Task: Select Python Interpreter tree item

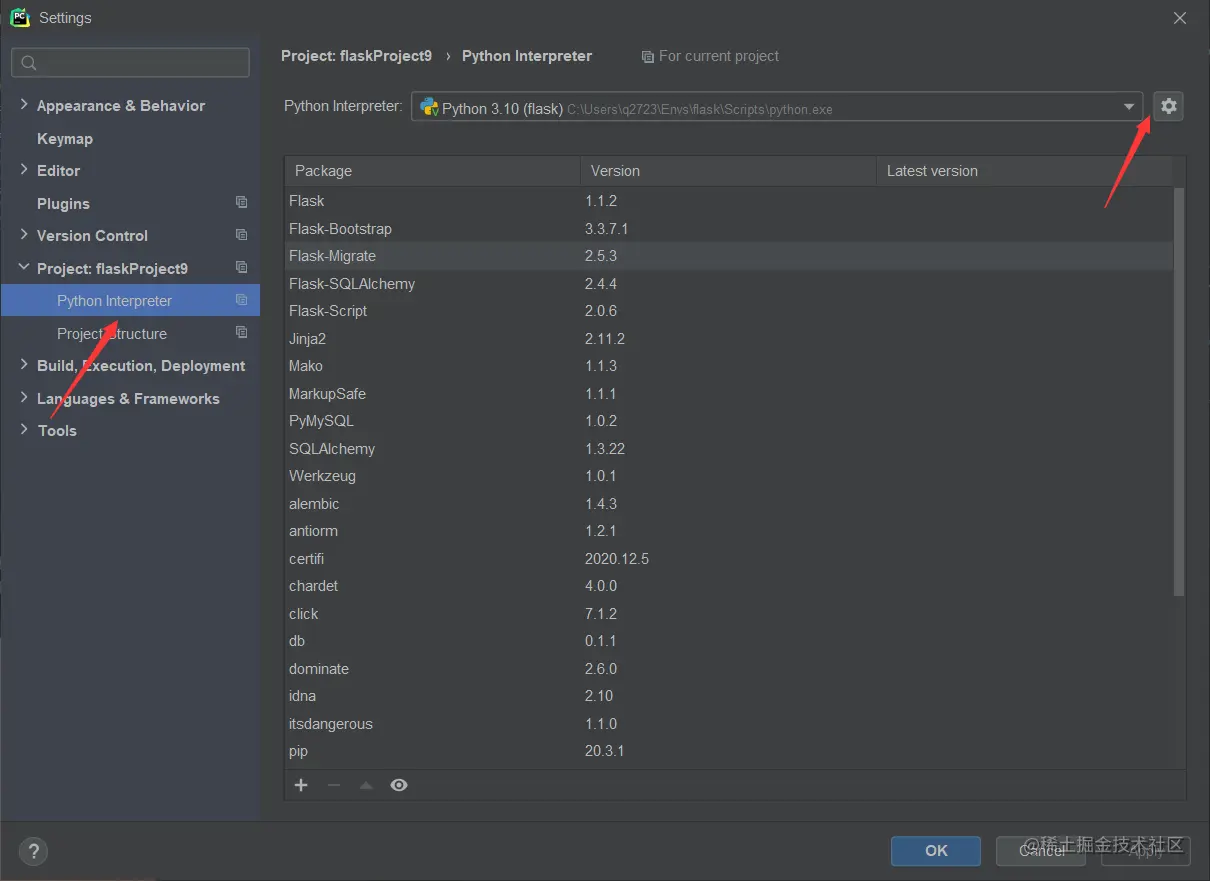Action: click(130, 300)
